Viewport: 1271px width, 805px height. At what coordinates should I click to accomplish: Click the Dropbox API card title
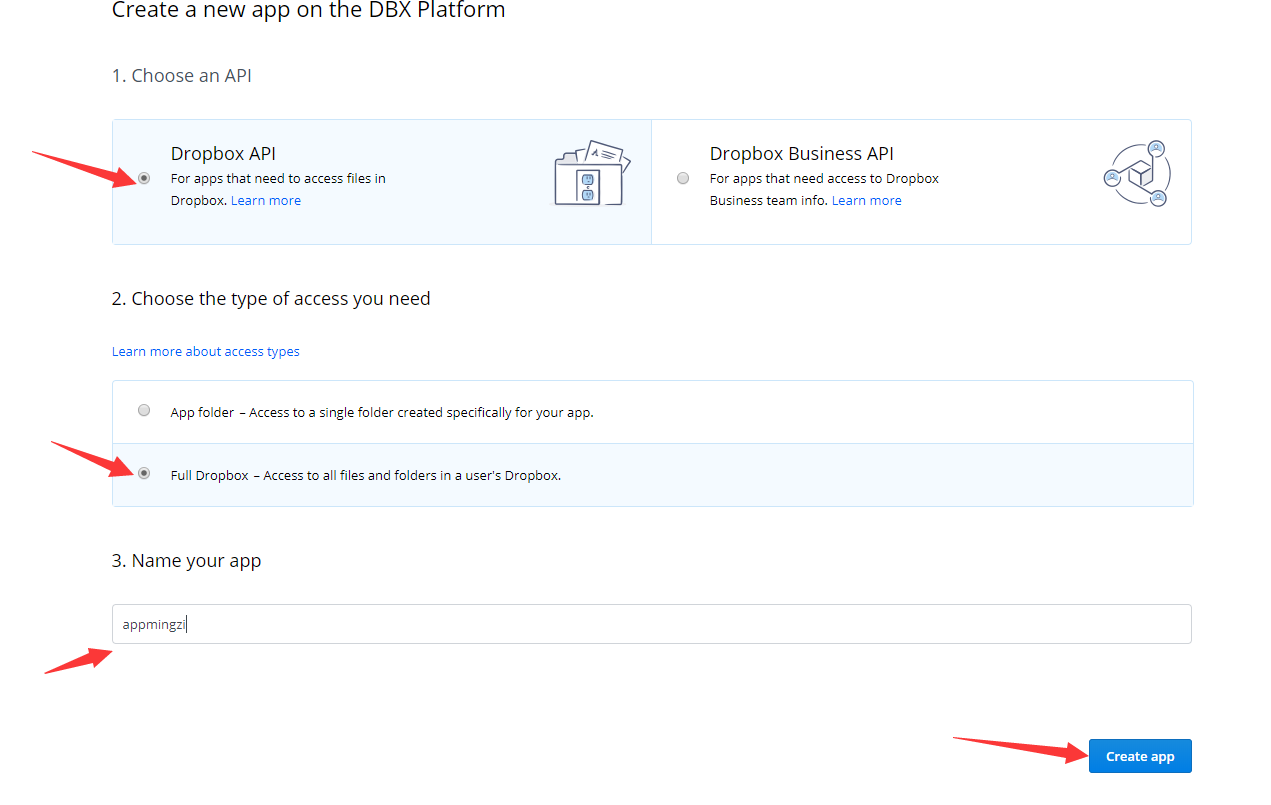(x=223, y=153)
